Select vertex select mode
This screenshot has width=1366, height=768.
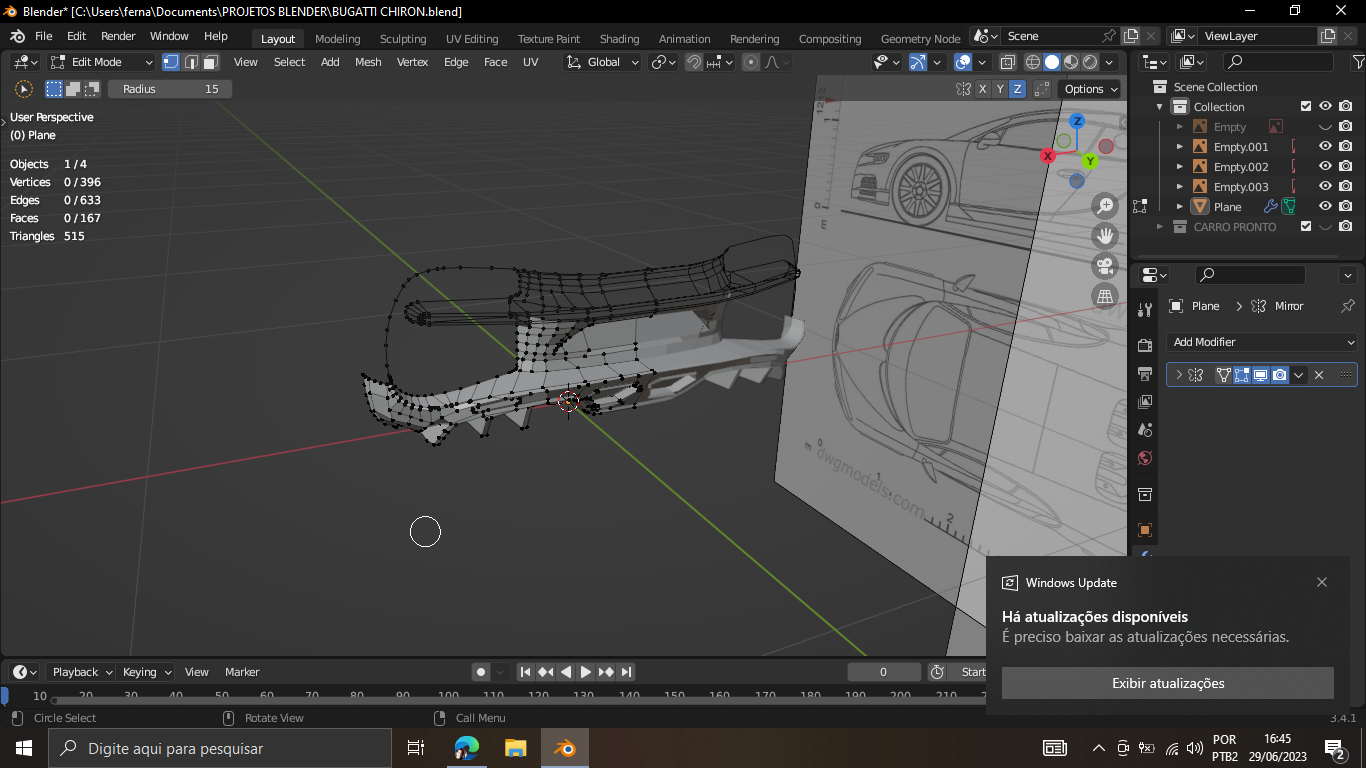pos(171,62)
